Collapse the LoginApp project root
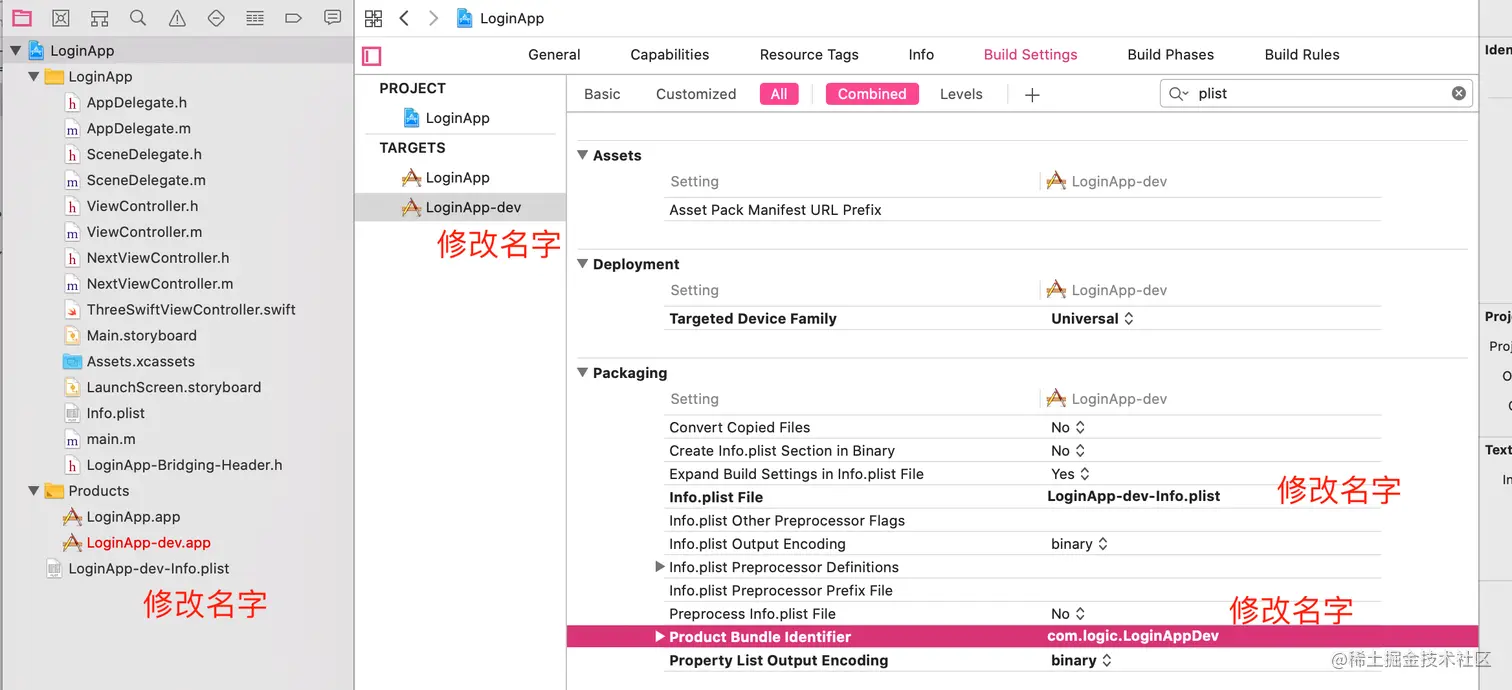 pyautogui.click(x=15, y=50)
